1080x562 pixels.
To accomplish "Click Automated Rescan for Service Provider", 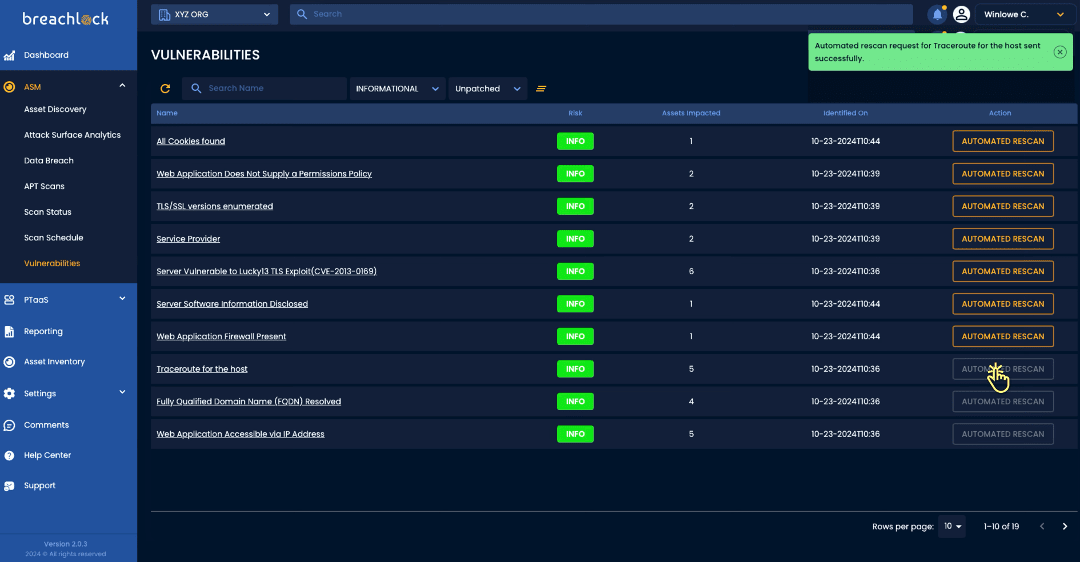I will pos(1003,239).
